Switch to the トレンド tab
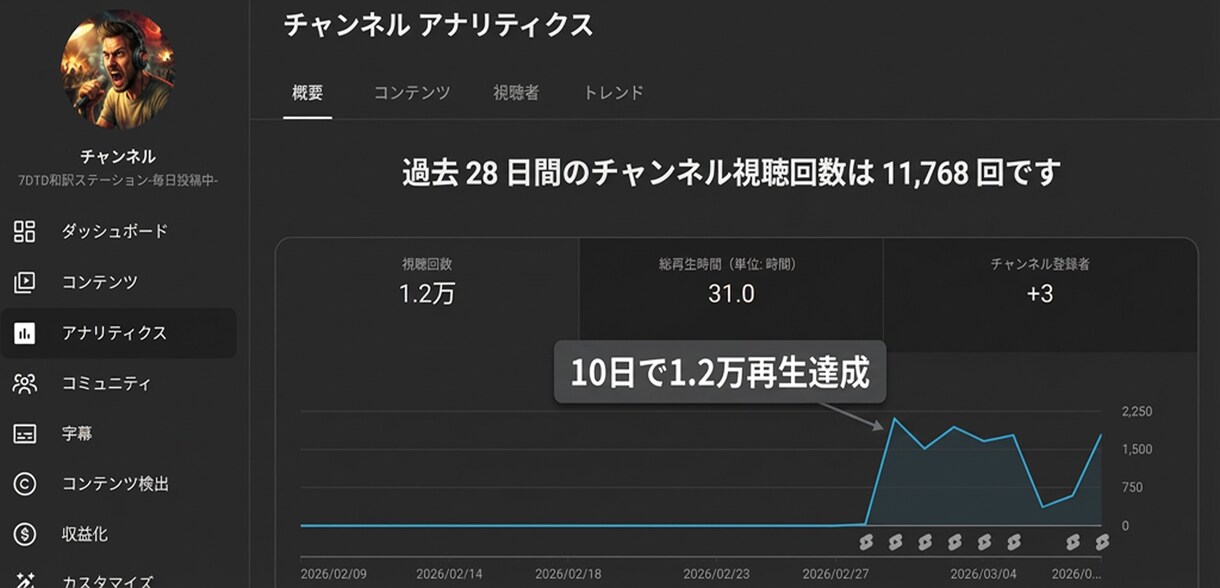This screenshot has height=588, width=1220. pyautogui.click(x=613, y=93)
